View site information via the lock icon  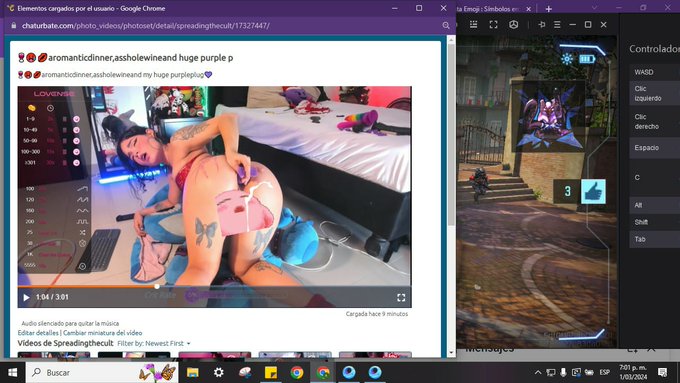(13, 26)
